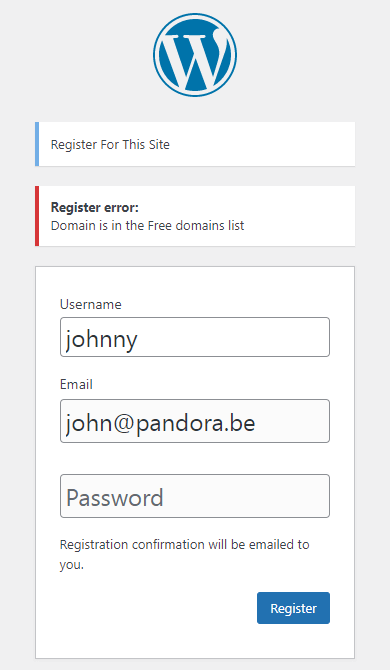Click the red stripe of error notice
Viewport: 390px width, 670px height.
[x=37, y=216]
